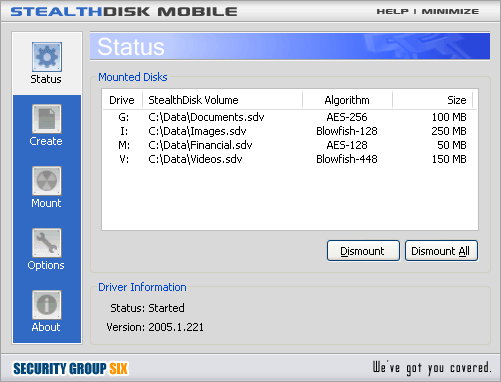This screenshot has width=501, height=382.
Task: Click the V: drive letter
Action: (124, 159)
